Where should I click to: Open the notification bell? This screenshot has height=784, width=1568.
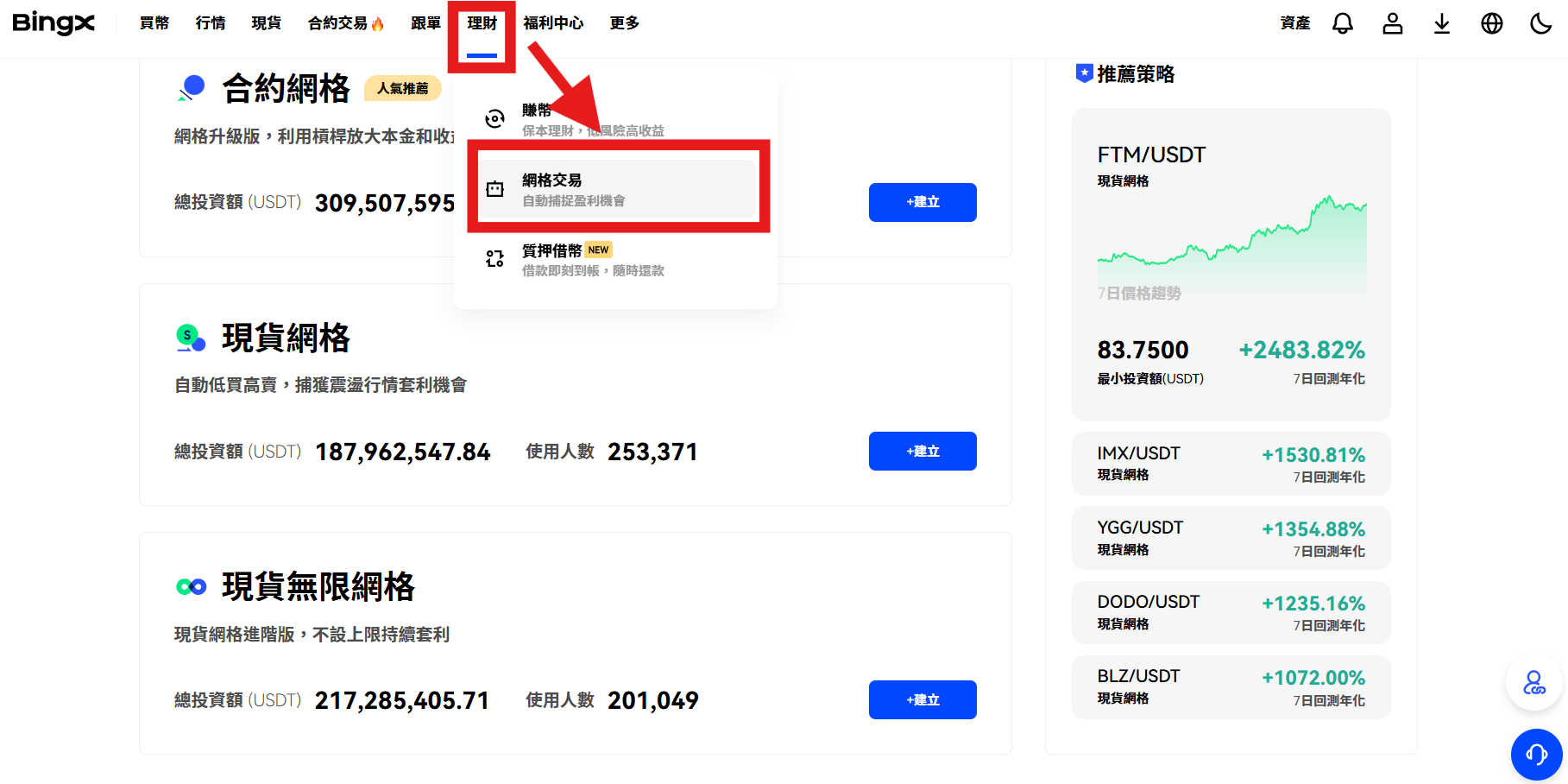coord(1343,23)
